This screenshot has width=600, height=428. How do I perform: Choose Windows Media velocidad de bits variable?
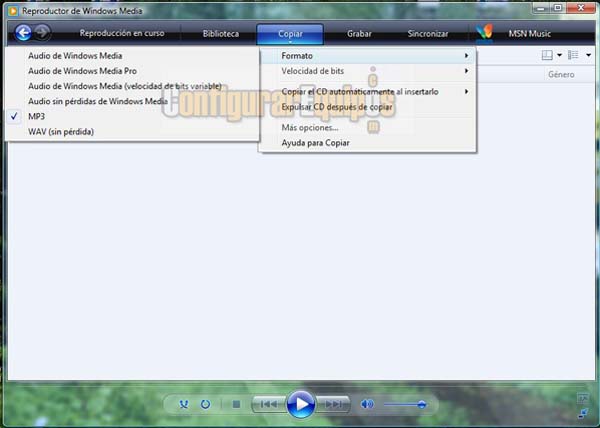click(132, 86)
